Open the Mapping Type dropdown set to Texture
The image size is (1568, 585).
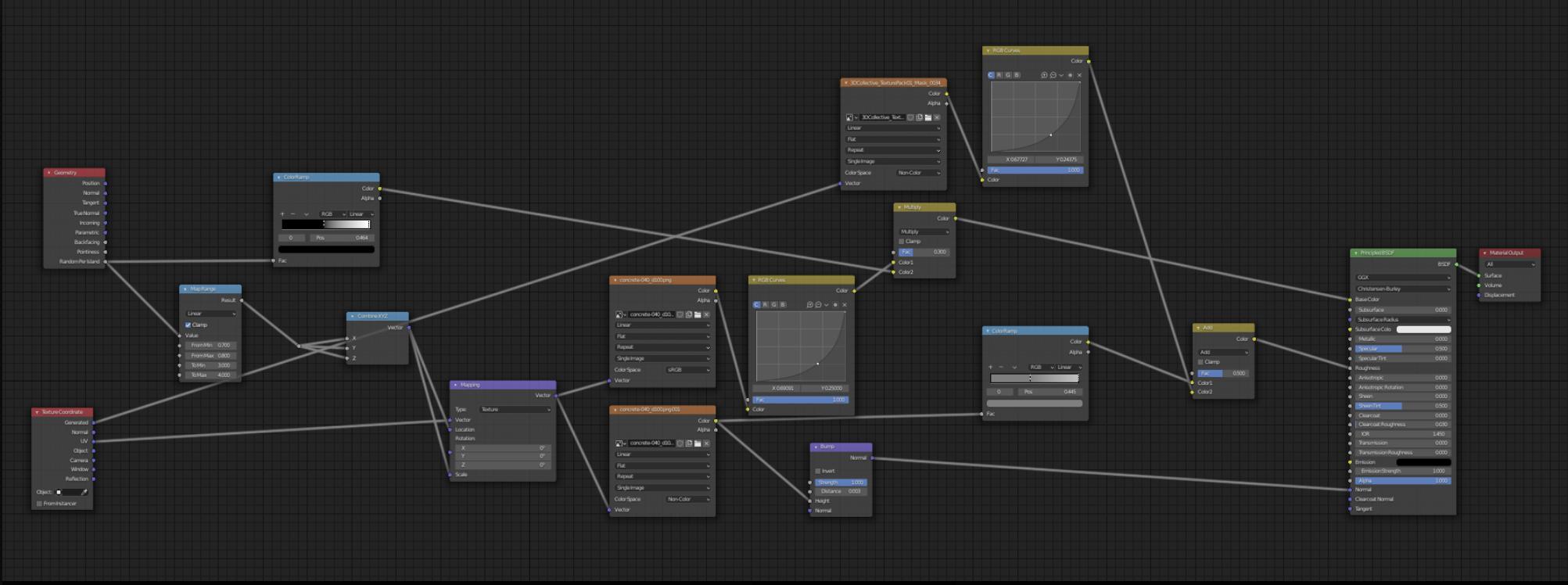pos(515,409)
